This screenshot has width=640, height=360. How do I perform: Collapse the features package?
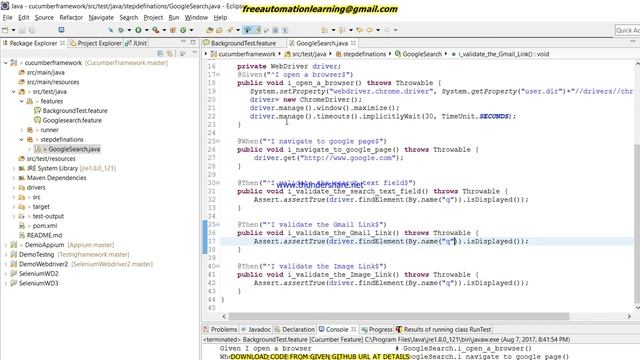point(22,101)
